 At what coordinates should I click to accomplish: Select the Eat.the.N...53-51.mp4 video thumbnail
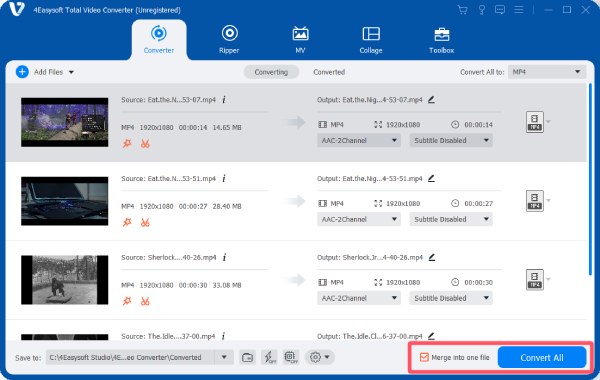coord(65,201)
